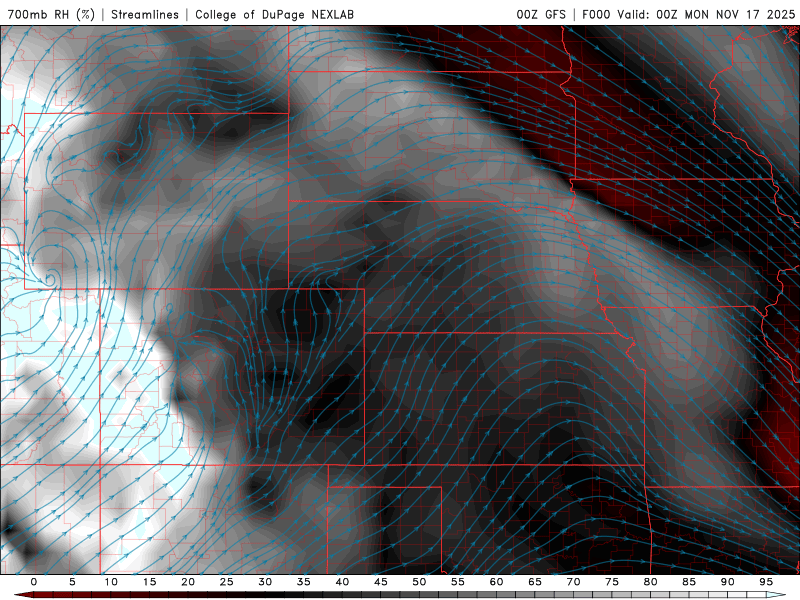Click the "10" color scale label
800x600 pixels.
pos(111,582)
